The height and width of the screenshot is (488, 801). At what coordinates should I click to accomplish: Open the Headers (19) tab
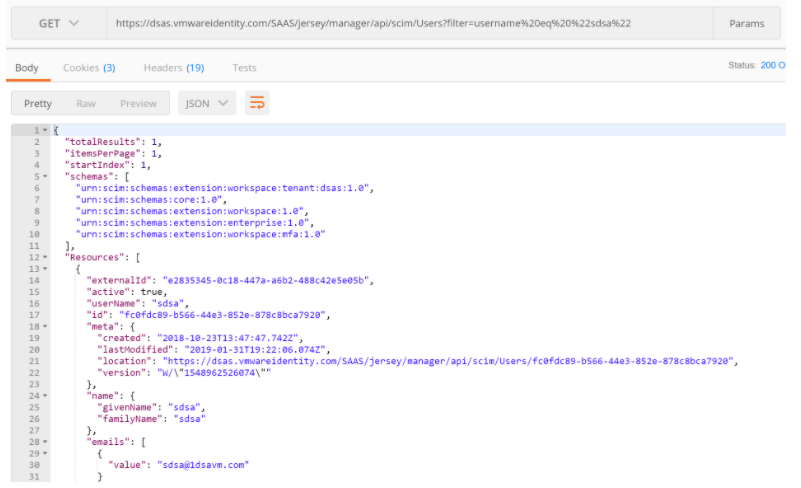(173, 68)
